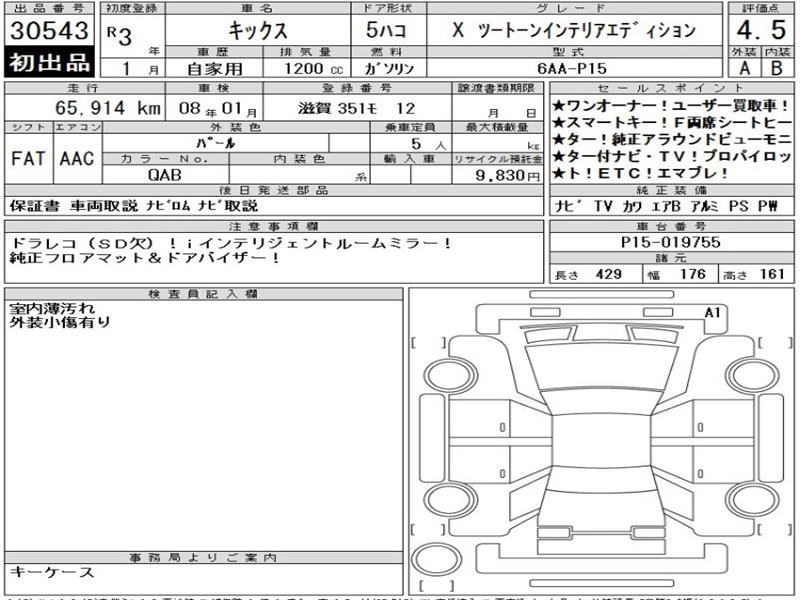Select the exterior grade A
Image resolution: width=800 pixels, height=600 pixels.
point(745,68)
